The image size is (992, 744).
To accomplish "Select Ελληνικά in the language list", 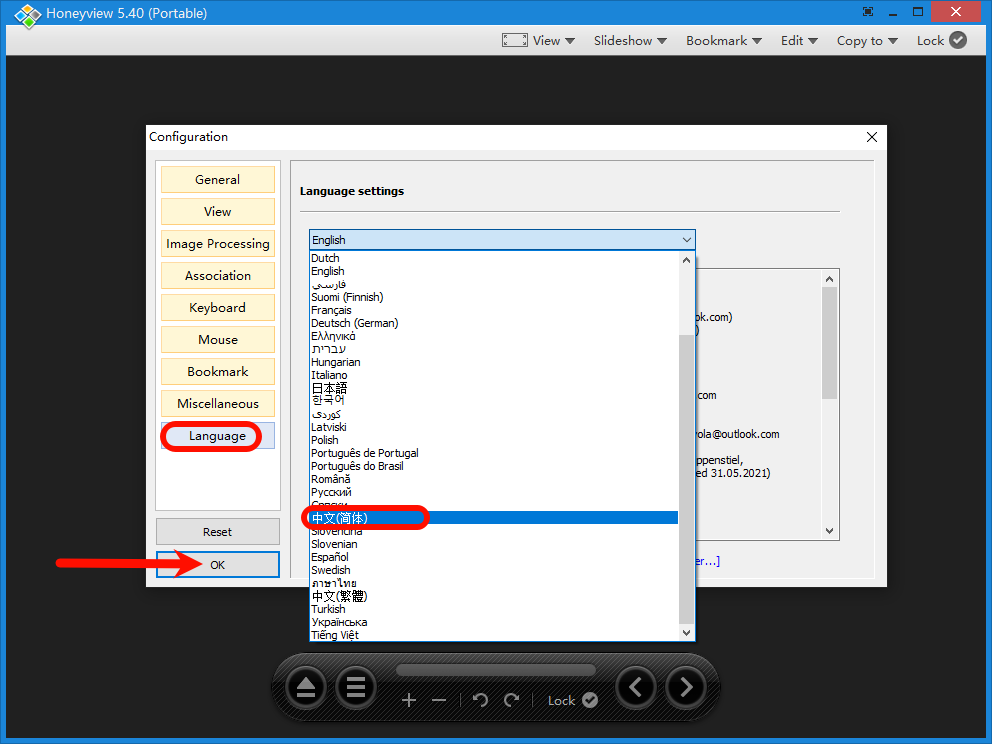I will (x=493, y=336).
